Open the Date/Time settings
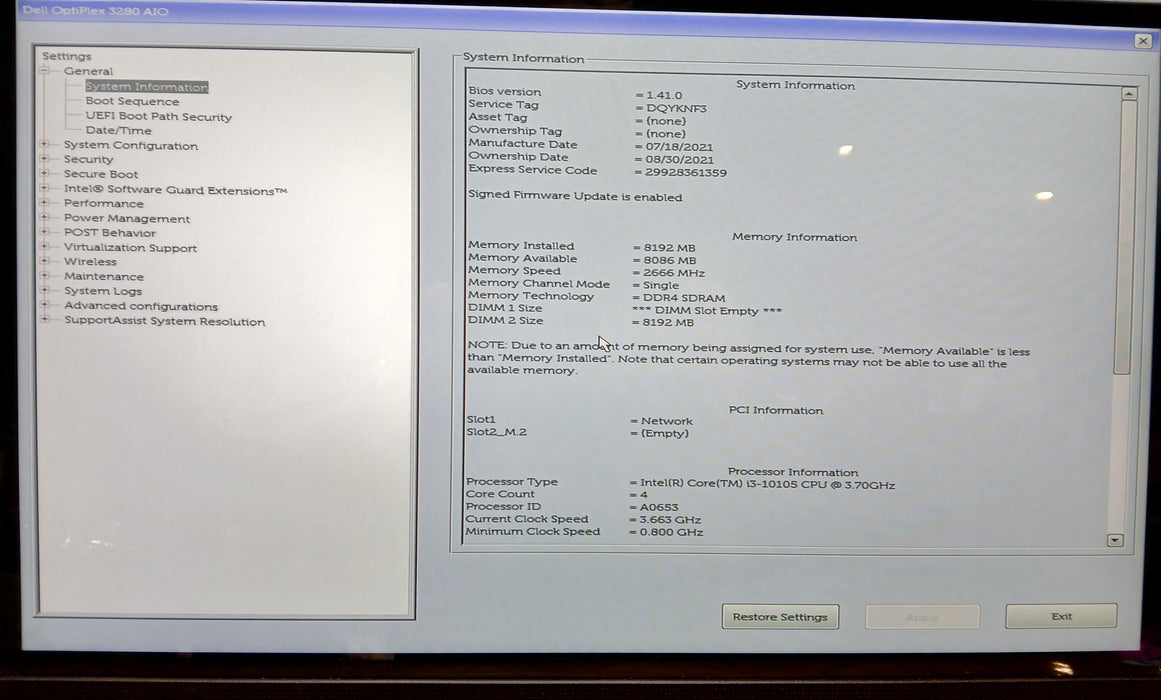Image resolution: width=1161 pixels, height=700 pixels. tap(118, 130)
